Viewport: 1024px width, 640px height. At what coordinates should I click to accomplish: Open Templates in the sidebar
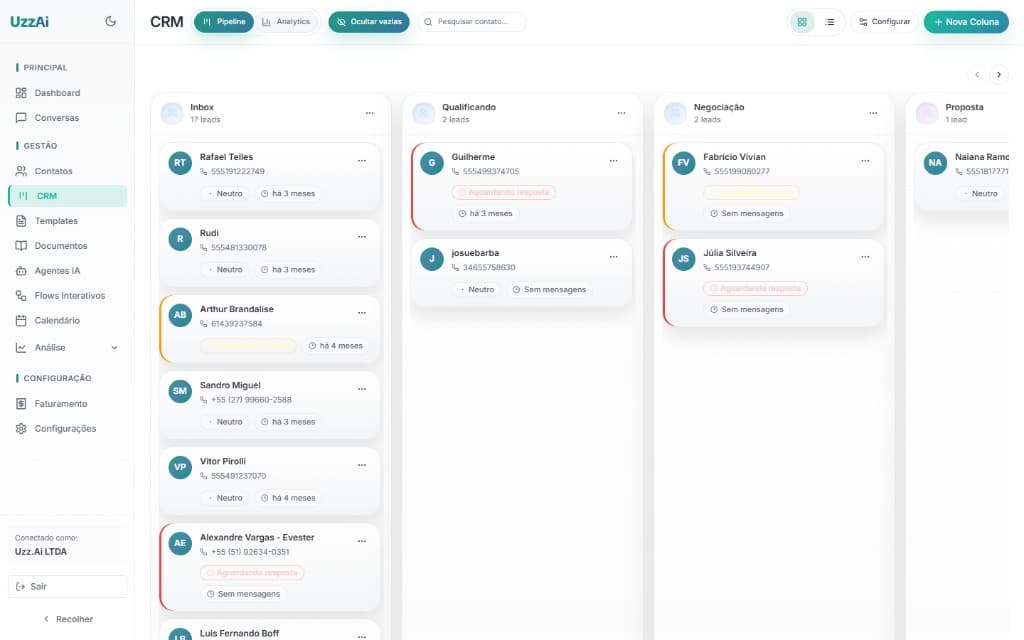click(68, 221)
